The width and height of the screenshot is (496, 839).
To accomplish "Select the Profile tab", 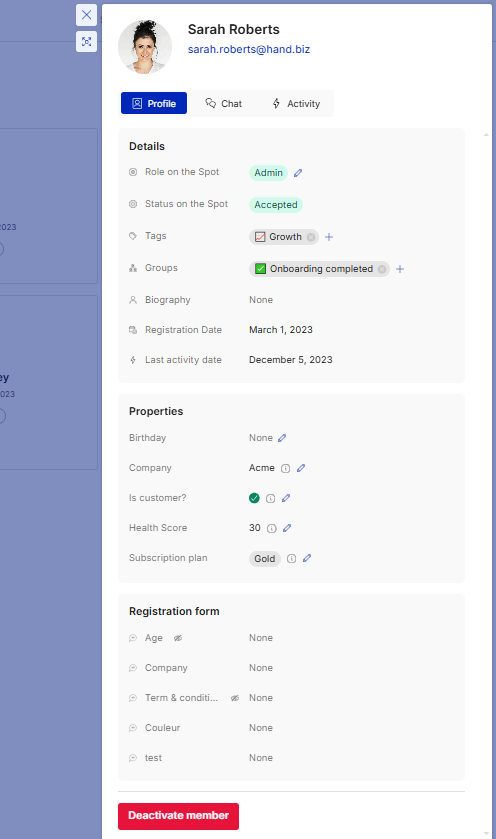I will click(x=154, y=103).
